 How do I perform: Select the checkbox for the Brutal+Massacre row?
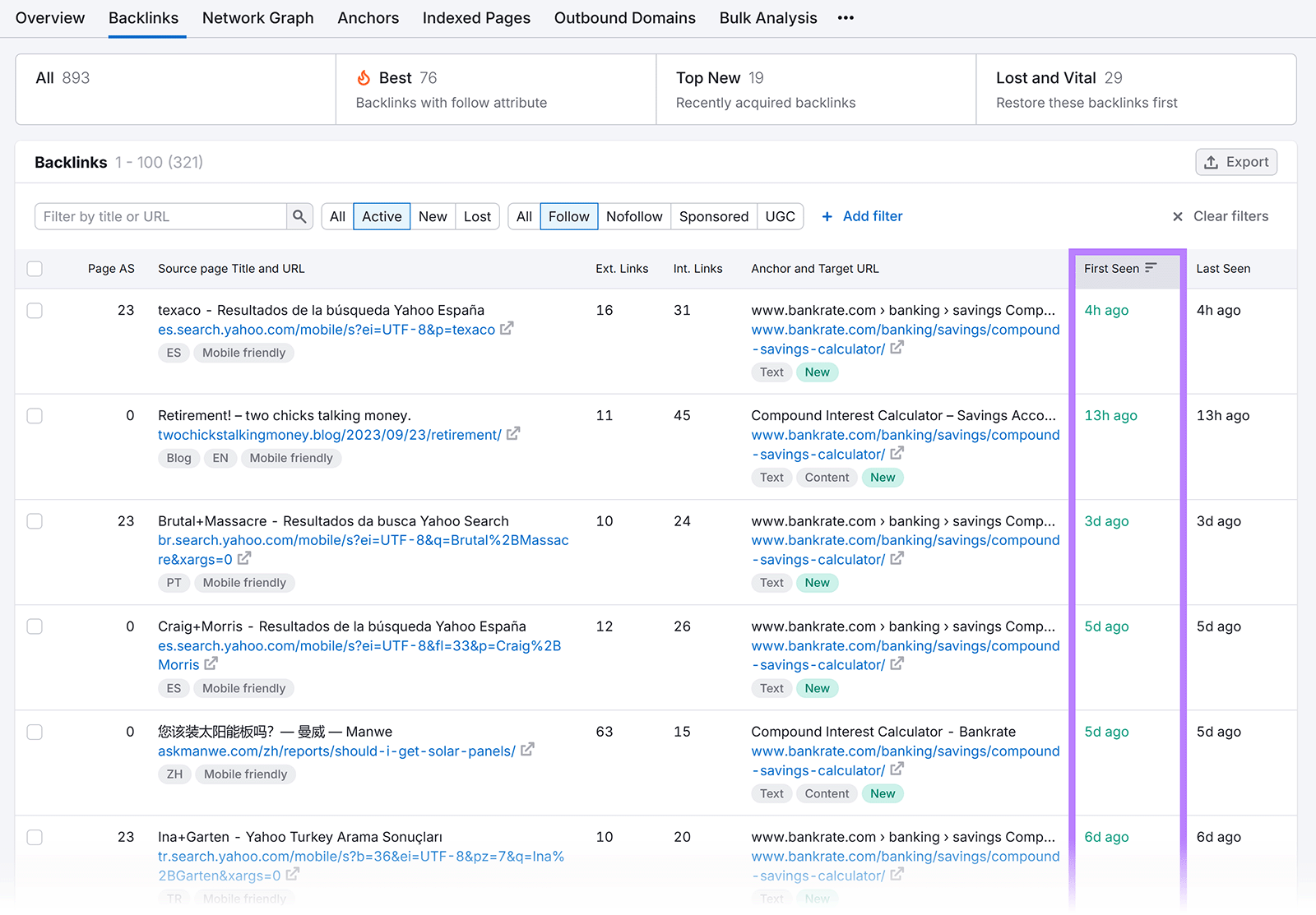(34, 521)
